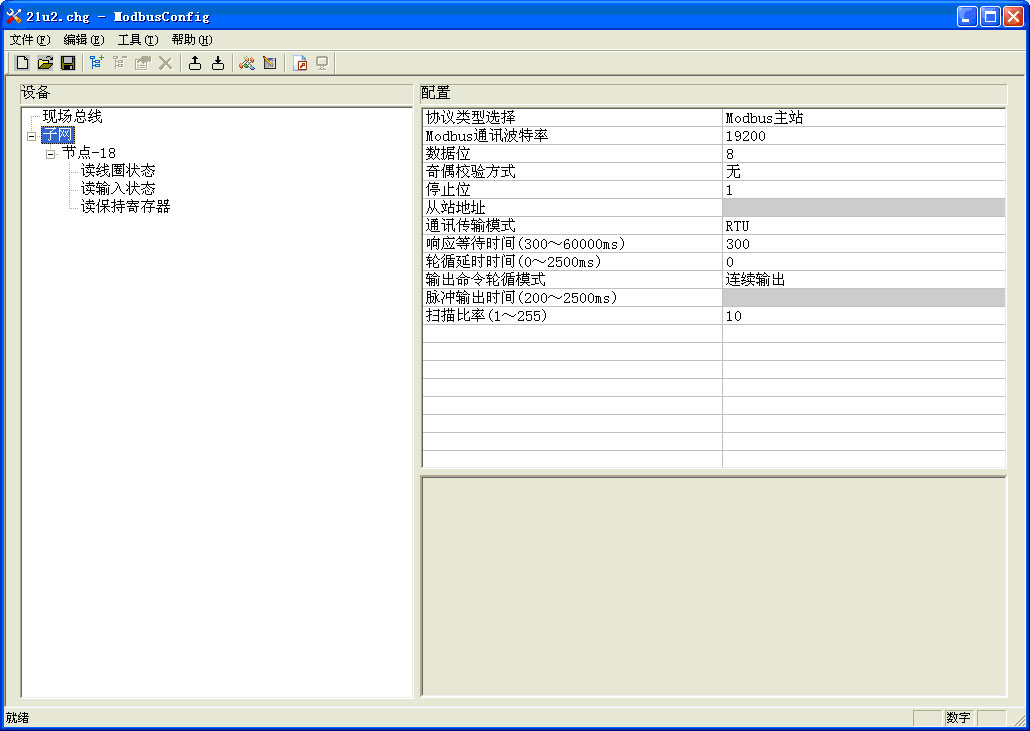Click the New file toolbar icon
The image size is (1030, 731).
tap(22, 63)
